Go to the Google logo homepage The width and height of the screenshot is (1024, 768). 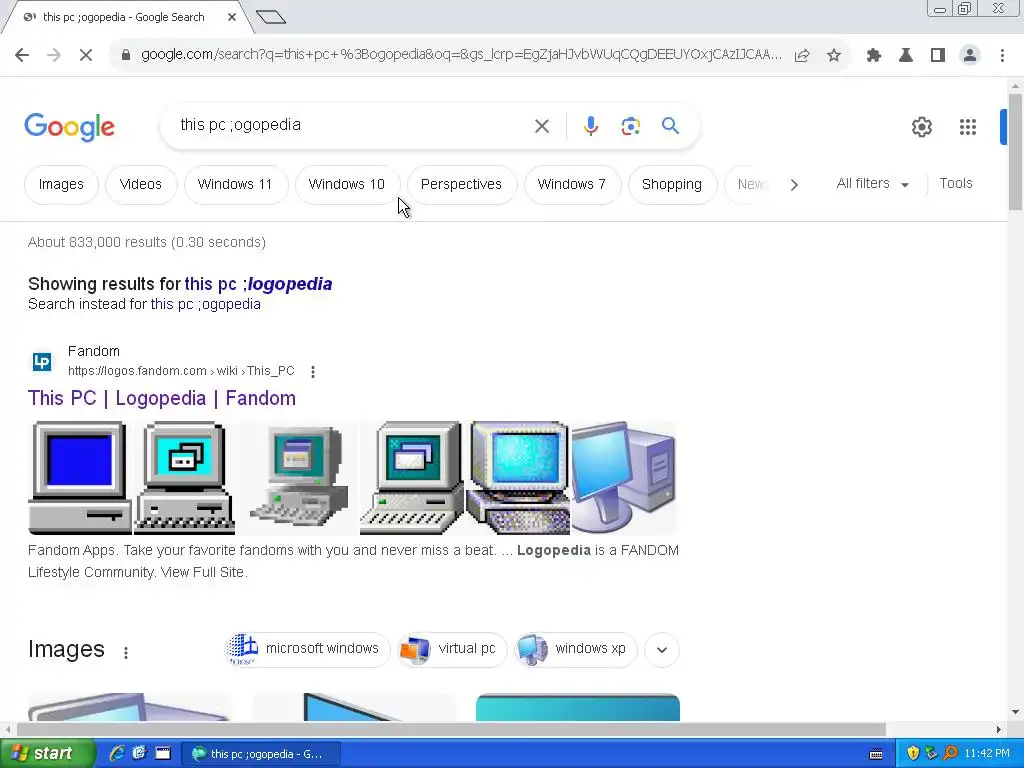point(69,127)
